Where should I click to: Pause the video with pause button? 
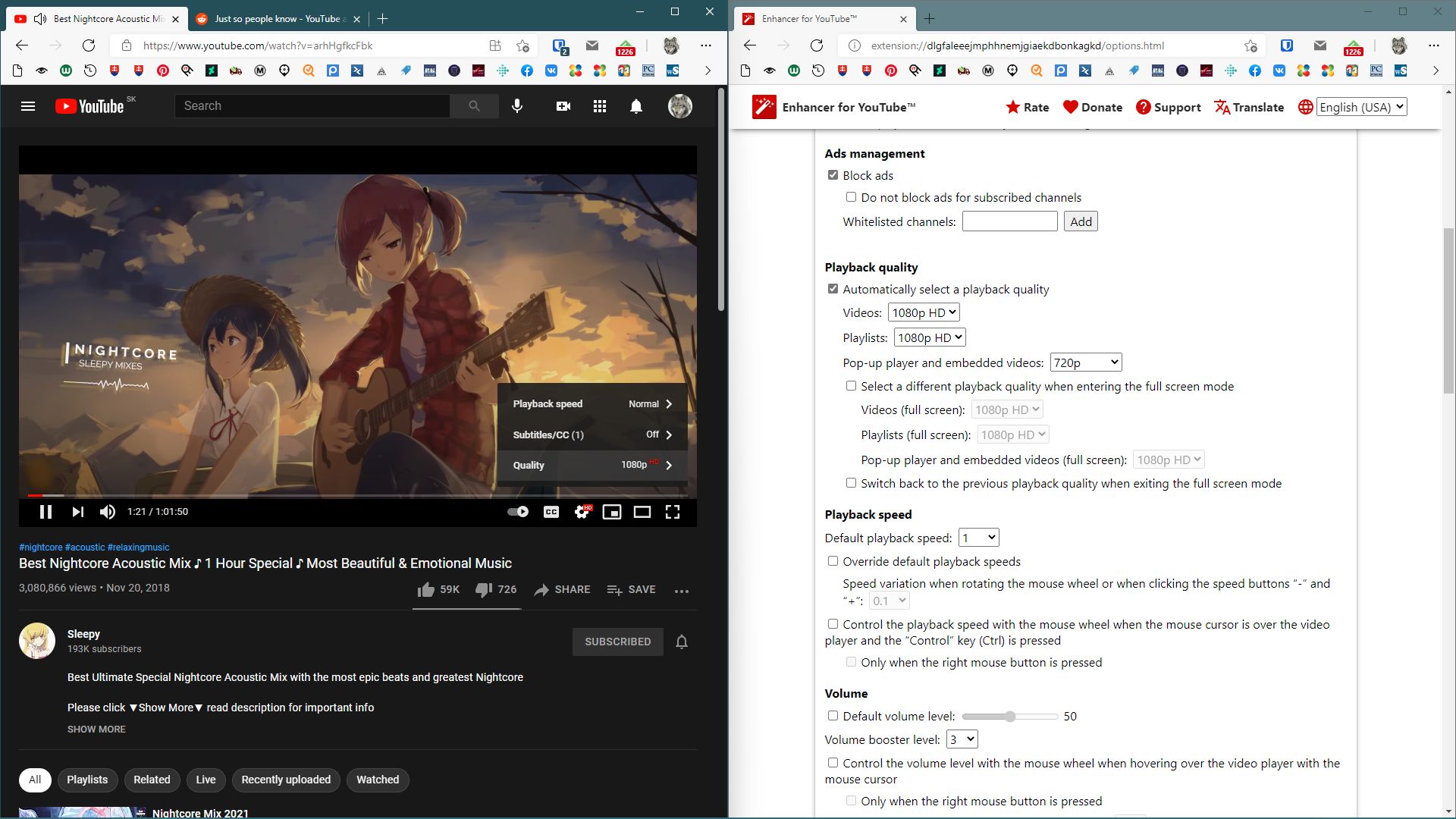(45, 512)
